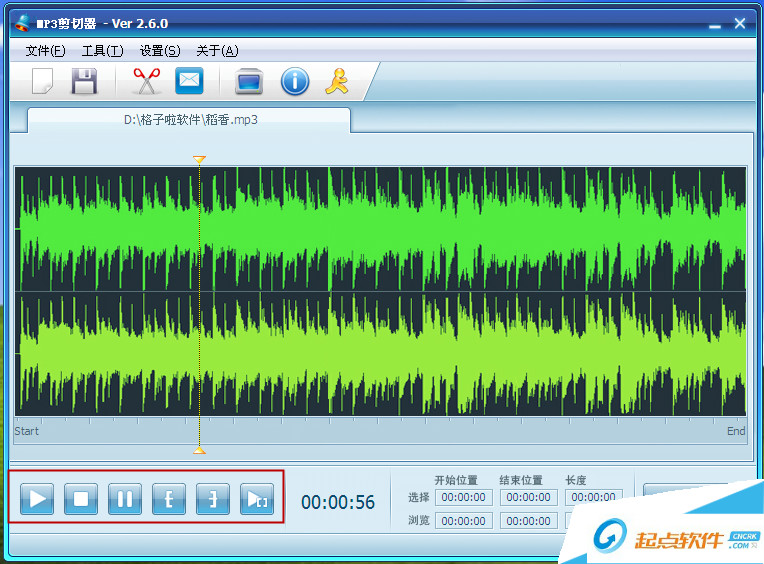The image size is (764, 564).
Task: Click the new blank file icon
Action: tap(42, 81)
